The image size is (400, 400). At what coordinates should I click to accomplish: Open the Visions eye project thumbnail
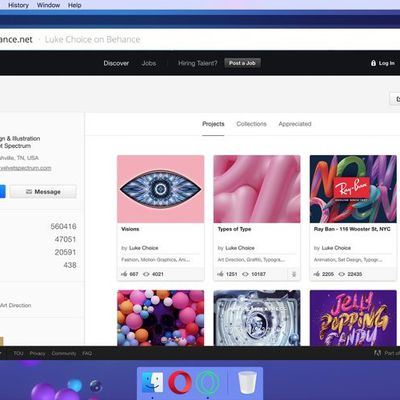coord(161,189)
